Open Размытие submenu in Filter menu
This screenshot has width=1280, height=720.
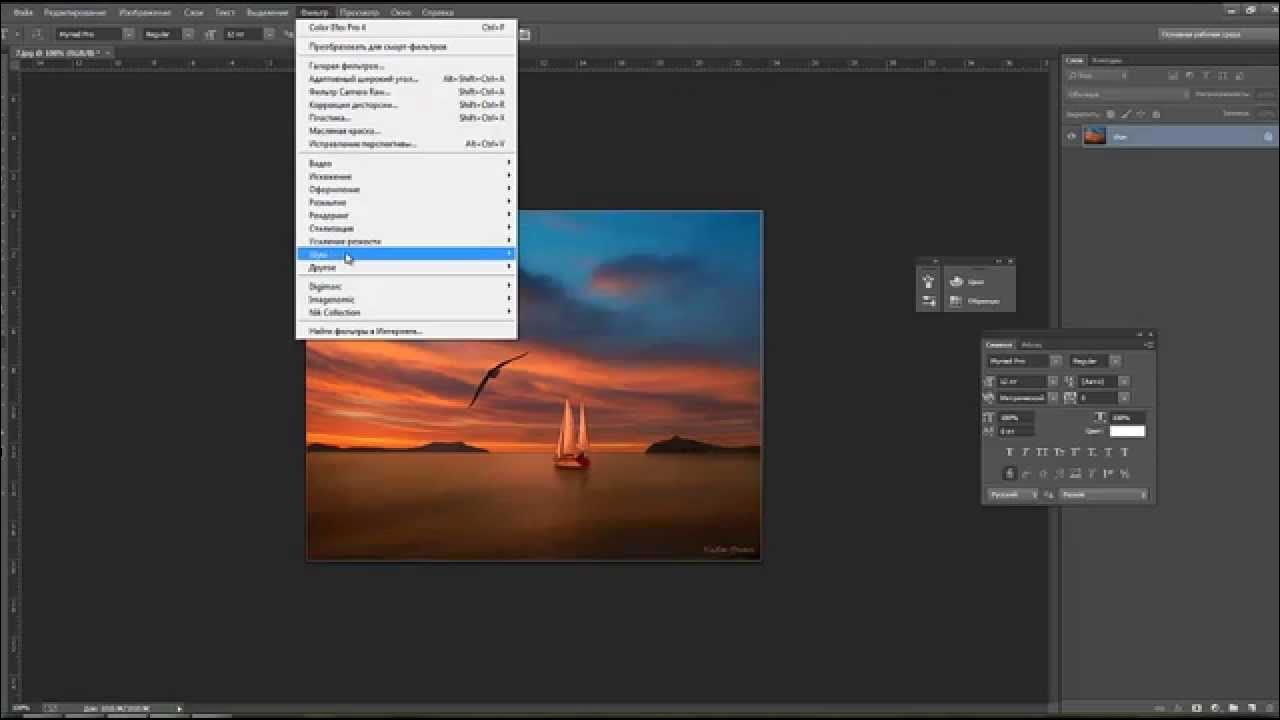point(407,202)
